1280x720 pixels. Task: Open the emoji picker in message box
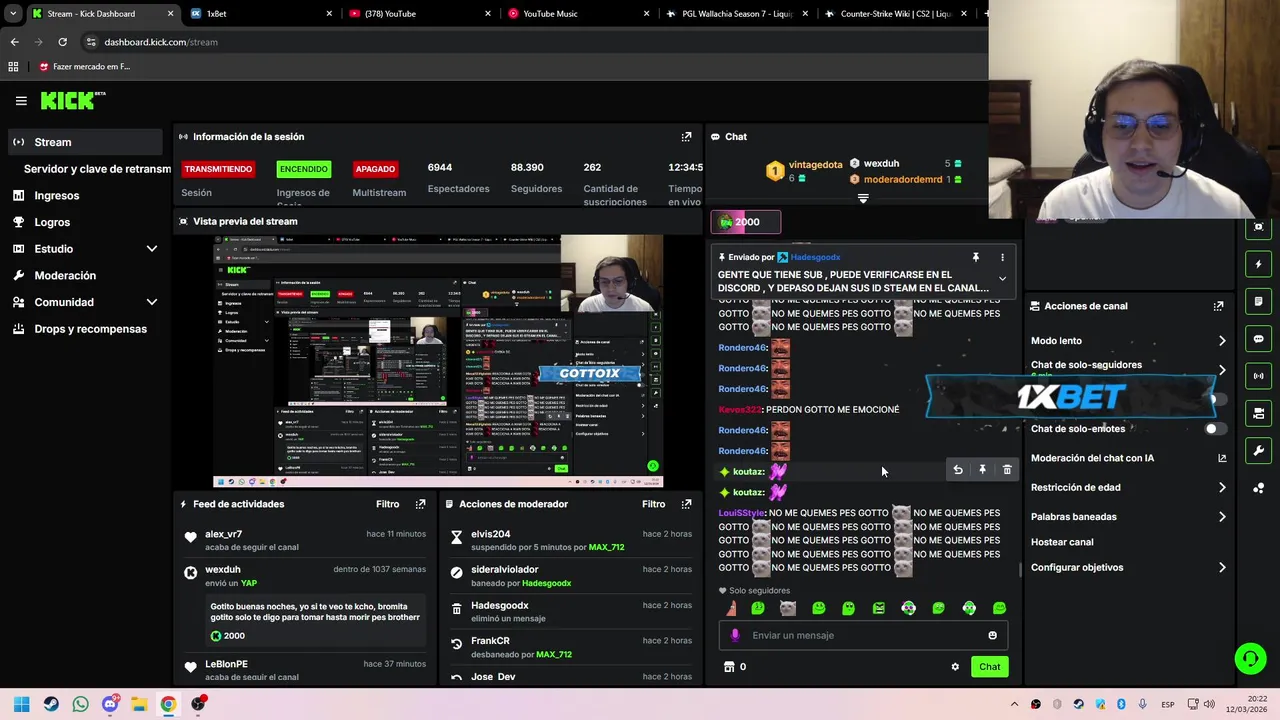(x=992, y=635)
